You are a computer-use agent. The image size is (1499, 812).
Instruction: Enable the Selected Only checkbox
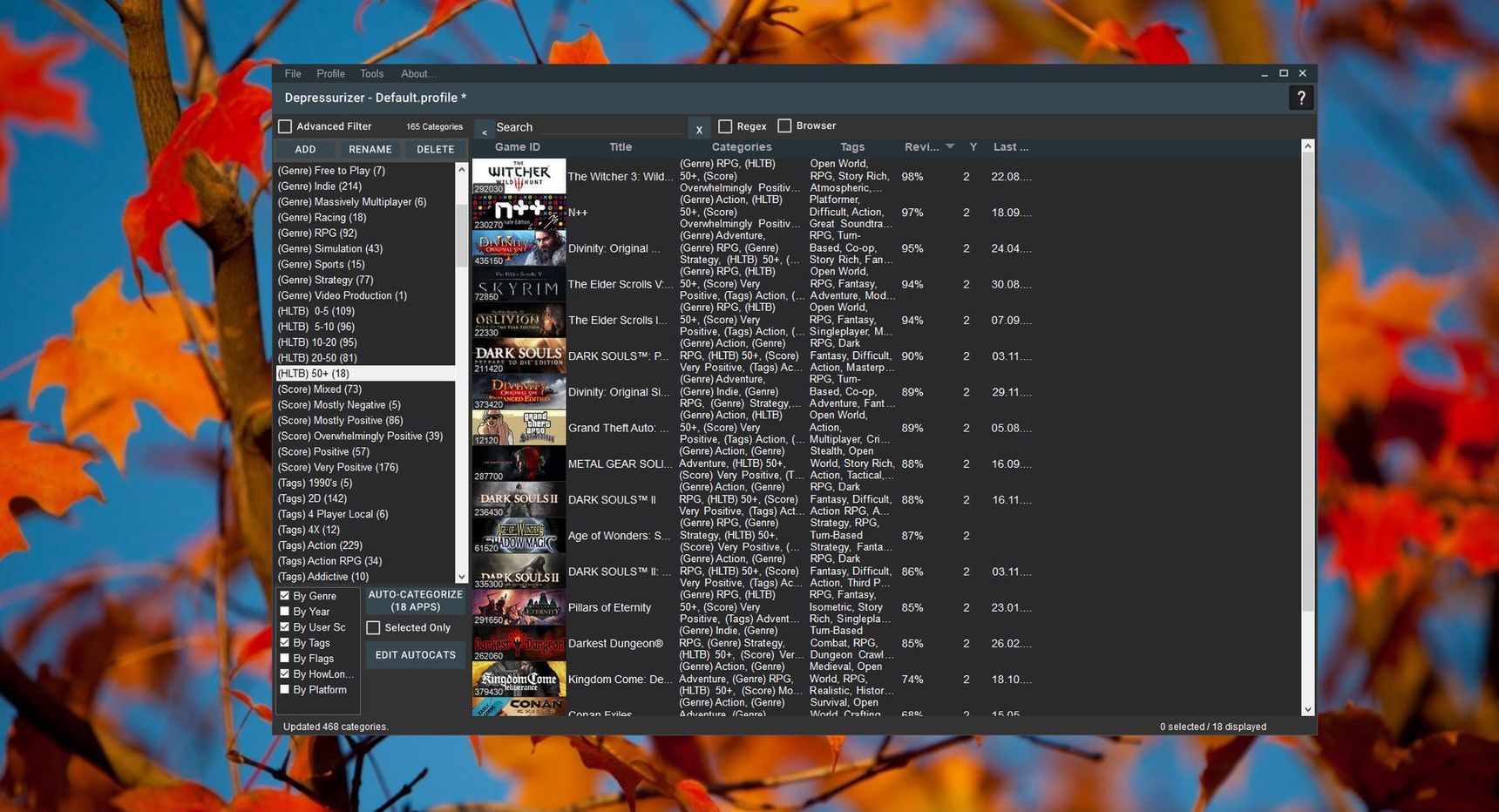(374, 627)
